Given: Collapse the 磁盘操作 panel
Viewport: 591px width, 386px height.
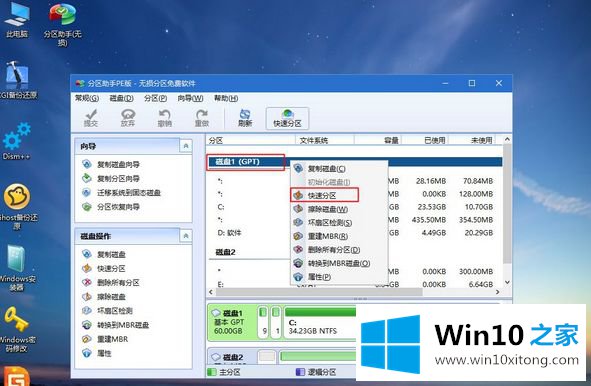Looking at the screenshot, I should click(x=186, y=236).
